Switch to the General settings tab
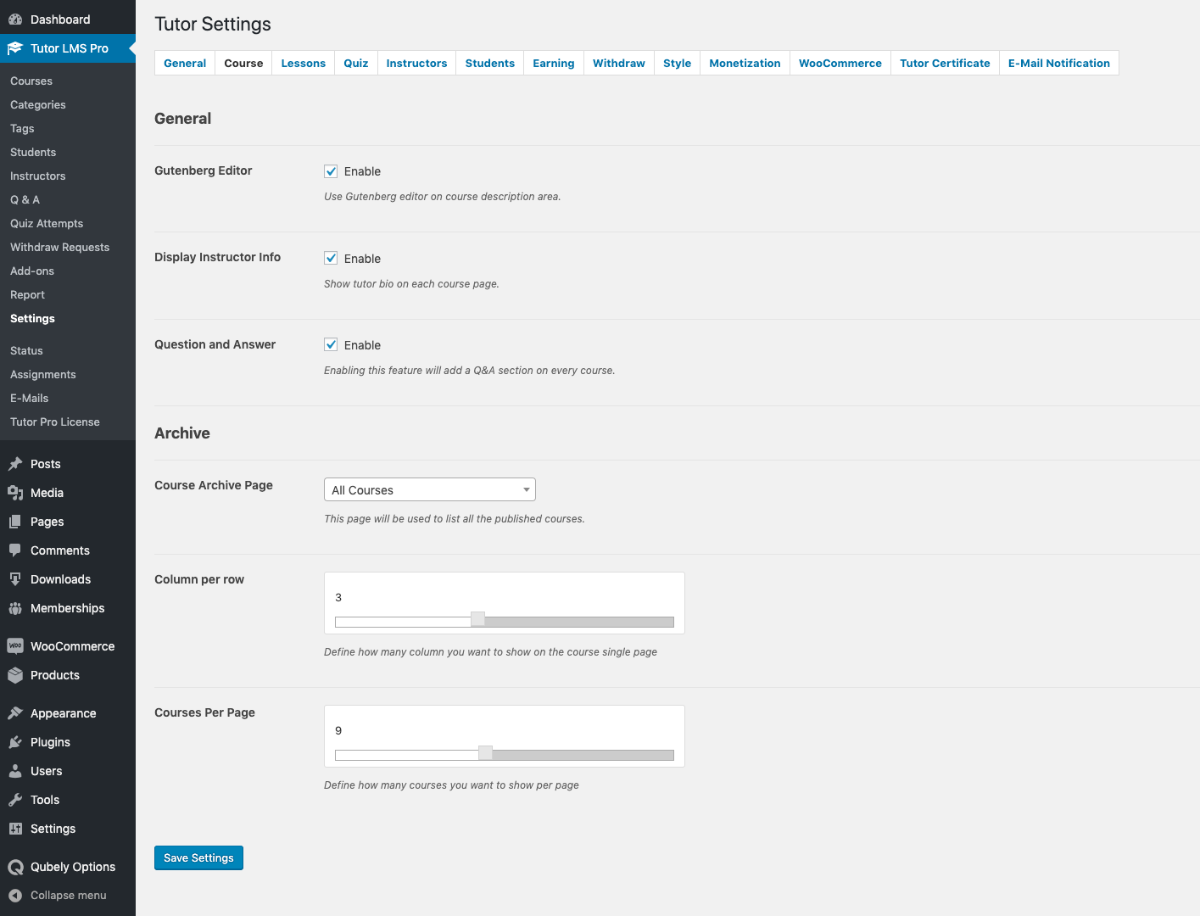Screen dimensions: 1200x916 (x=185, y=63)
